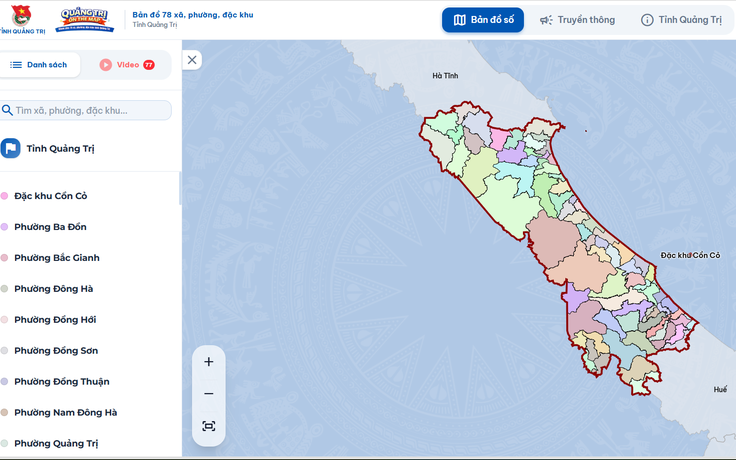Click the Tỉnh Quảng Trị flag icon

10,148
